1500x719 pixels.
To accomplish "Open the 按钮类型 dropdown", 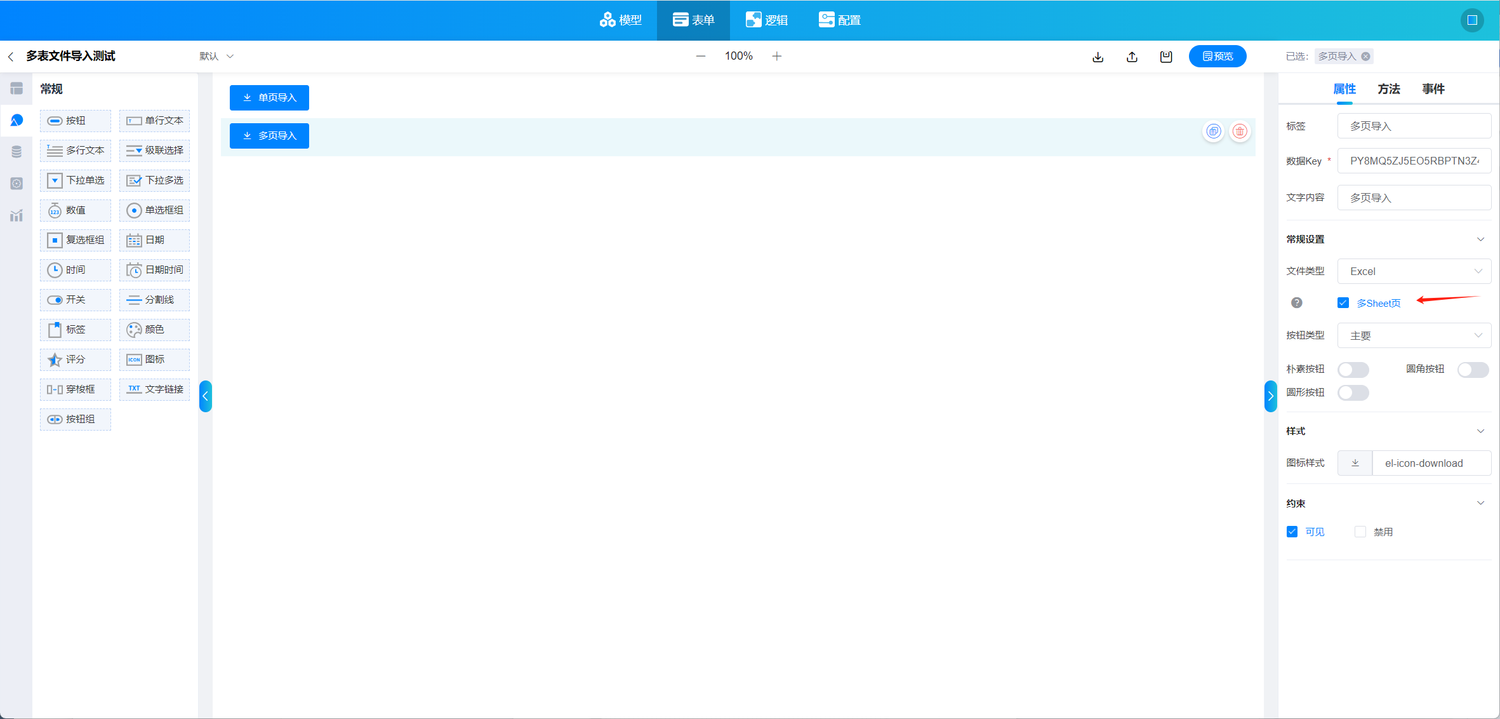I will click(1414, 336).
